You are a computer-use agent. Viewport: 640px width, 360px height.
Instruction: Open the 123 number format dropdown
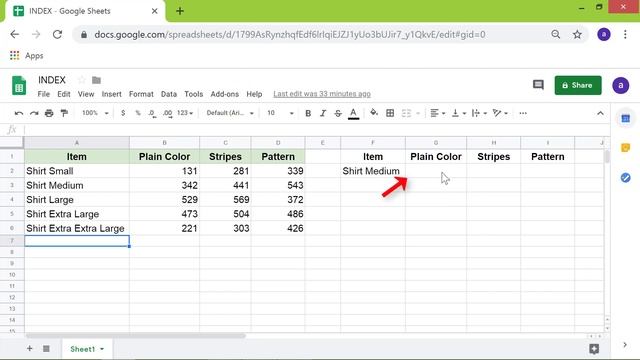185,113
